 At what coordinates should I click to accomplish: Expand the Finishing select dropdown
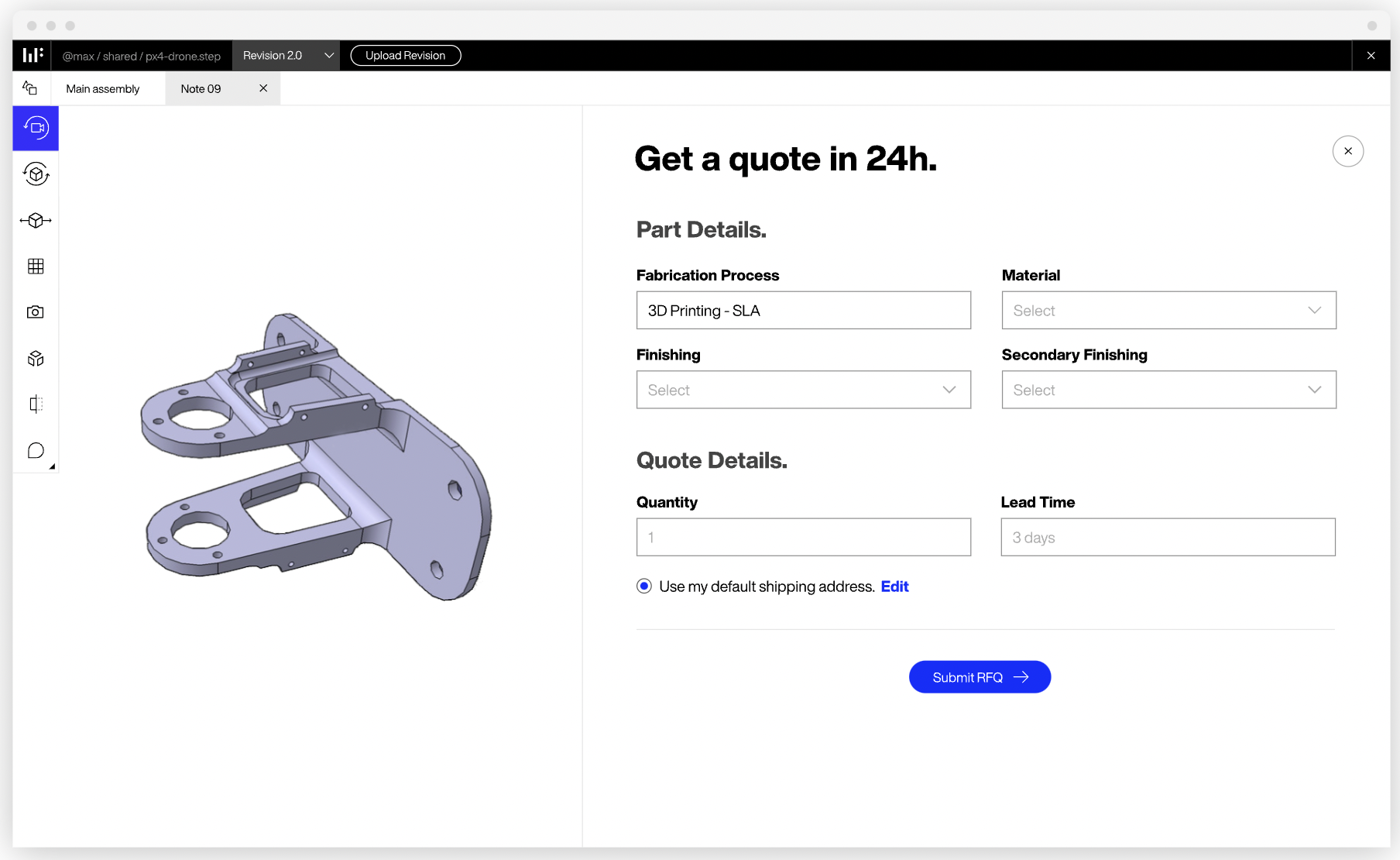[x=803, y=390]
